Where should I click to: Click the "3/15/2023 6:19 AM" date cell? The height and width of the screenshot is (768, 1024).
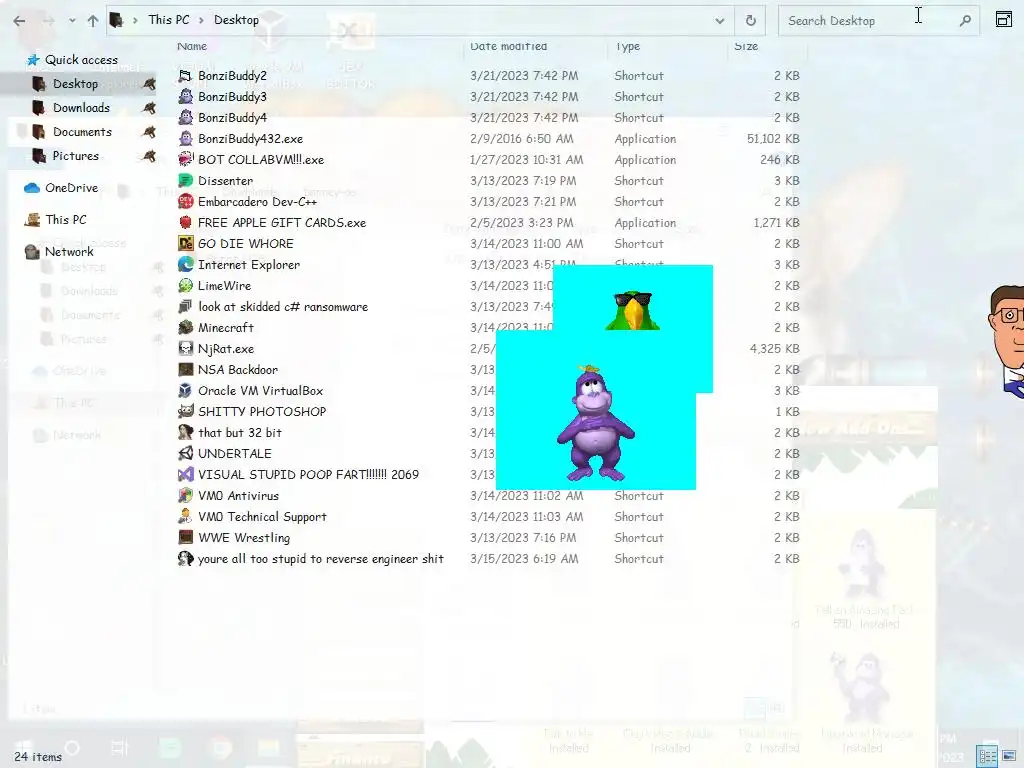[524, 559]
